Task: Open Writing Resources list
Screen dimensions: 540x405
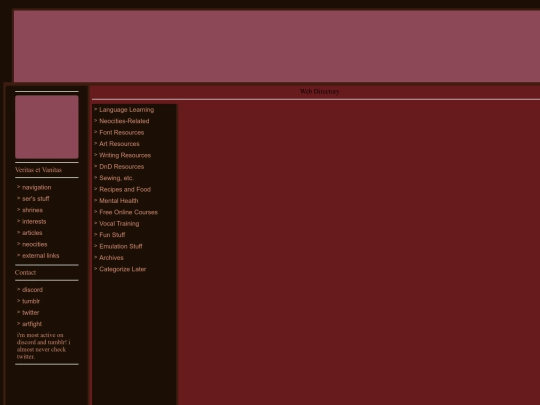Action: [x=125, y=155]
